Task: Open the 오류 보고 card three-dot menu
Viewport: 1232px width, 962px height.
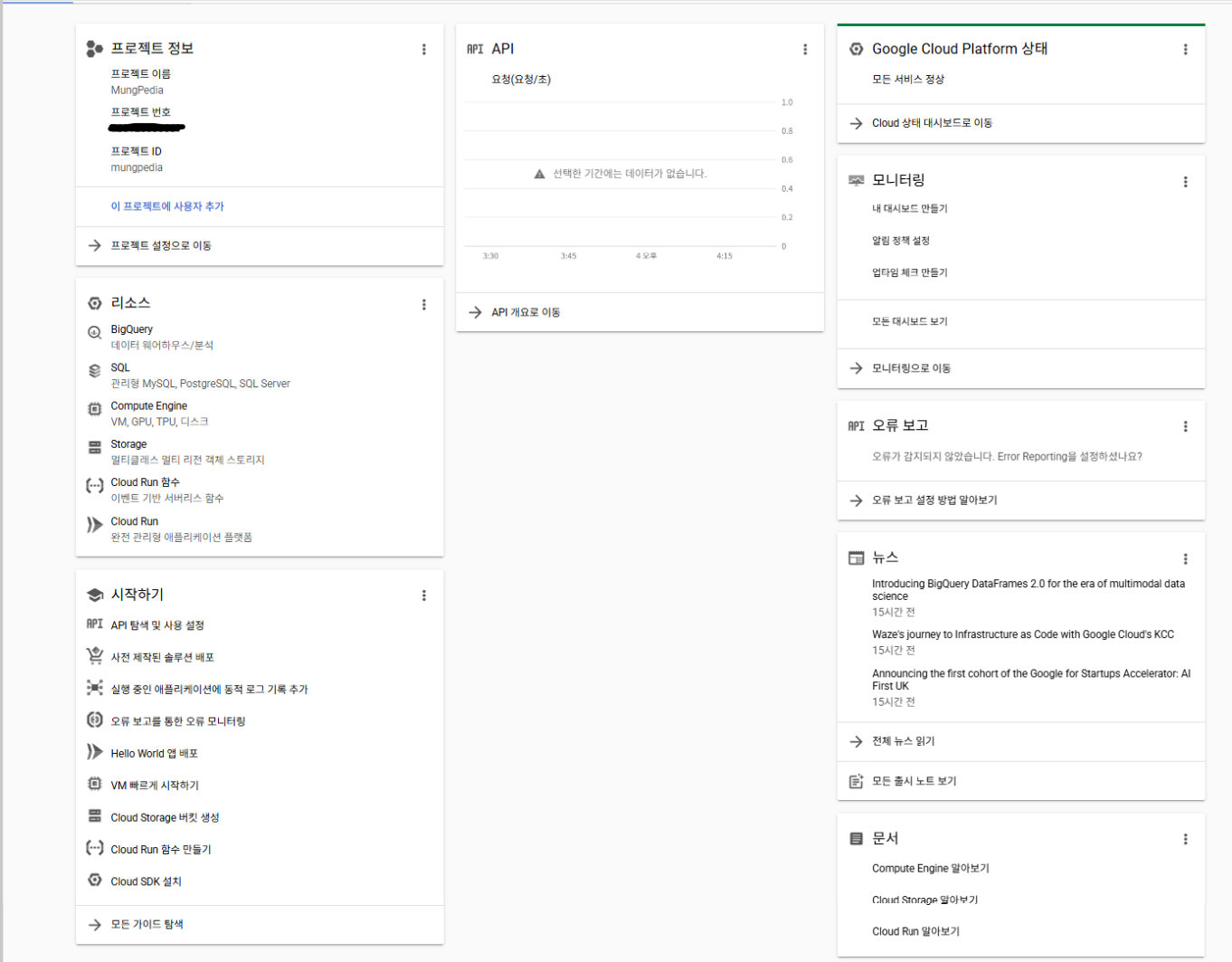Action: (x=1185, y=426)
